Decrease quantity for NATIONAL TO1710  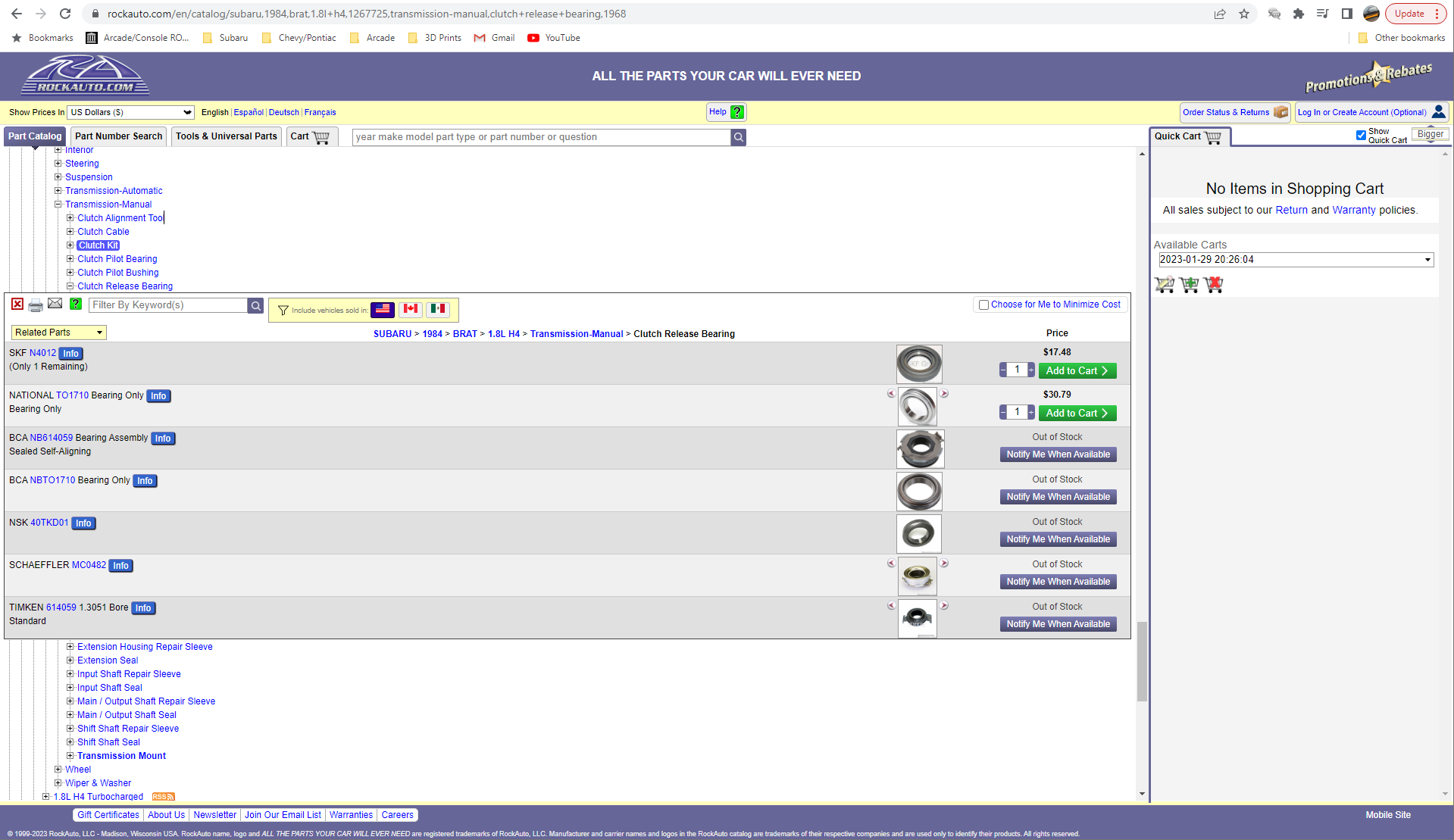[1003, 412]
